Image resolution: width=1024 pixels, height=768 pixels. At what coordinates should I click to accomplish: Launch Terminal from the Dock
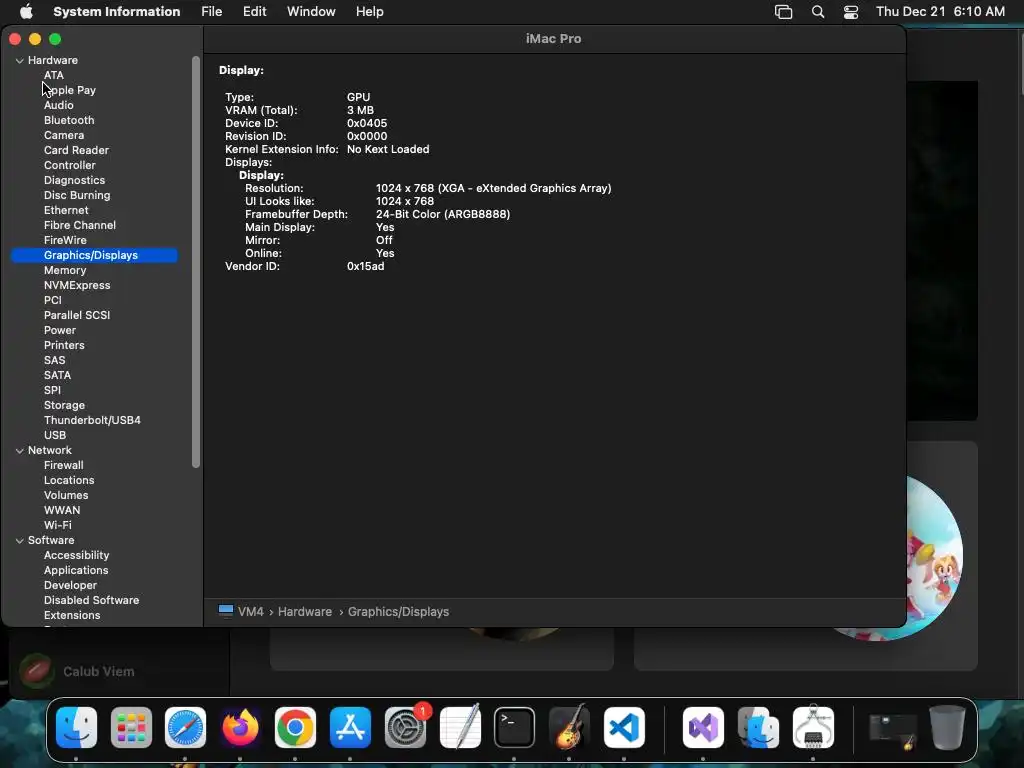[515, 728]
